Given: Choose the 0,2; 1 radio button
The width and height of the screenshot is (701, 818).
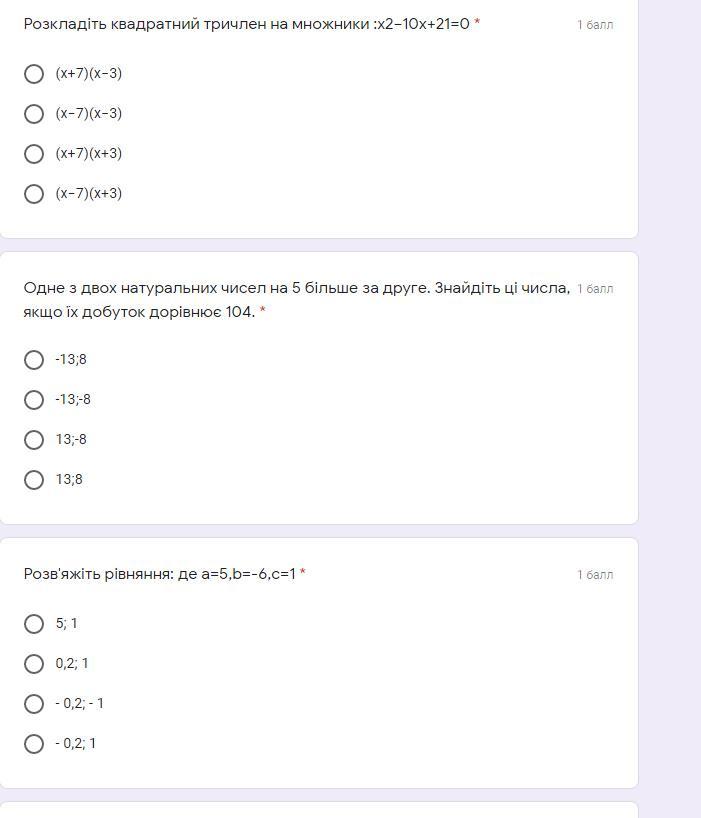Looking at the screenshot, I should point(34,664).
